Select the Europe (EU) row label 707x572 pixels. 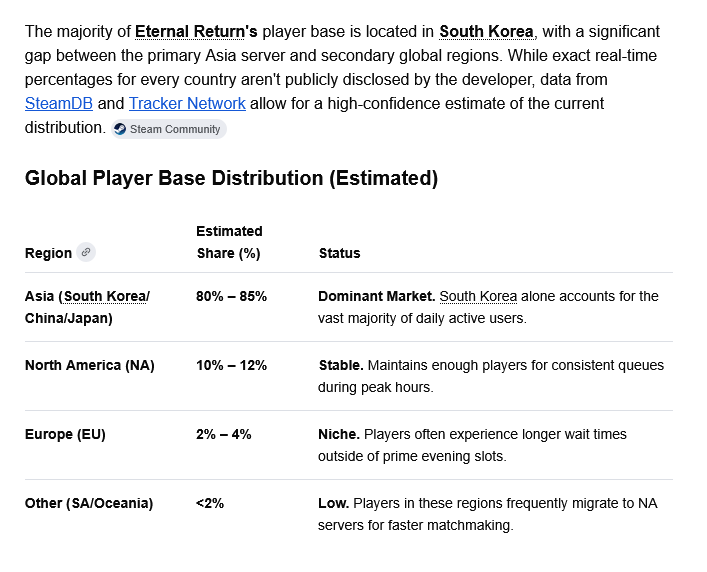(x=65, y=435)
